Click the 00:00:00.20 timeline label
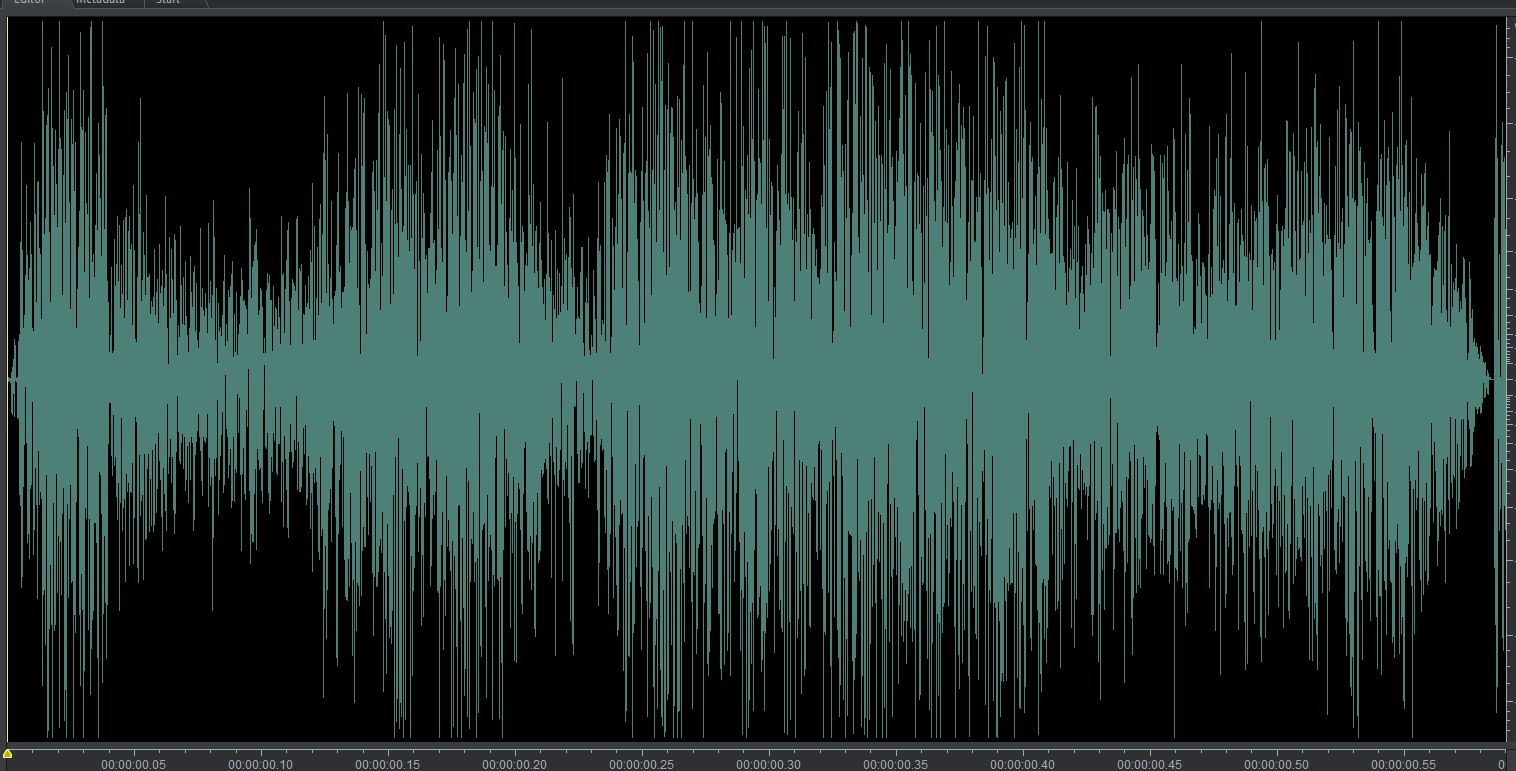The height and width of the screenshot is (771, 1516). (x=514, y=764)
